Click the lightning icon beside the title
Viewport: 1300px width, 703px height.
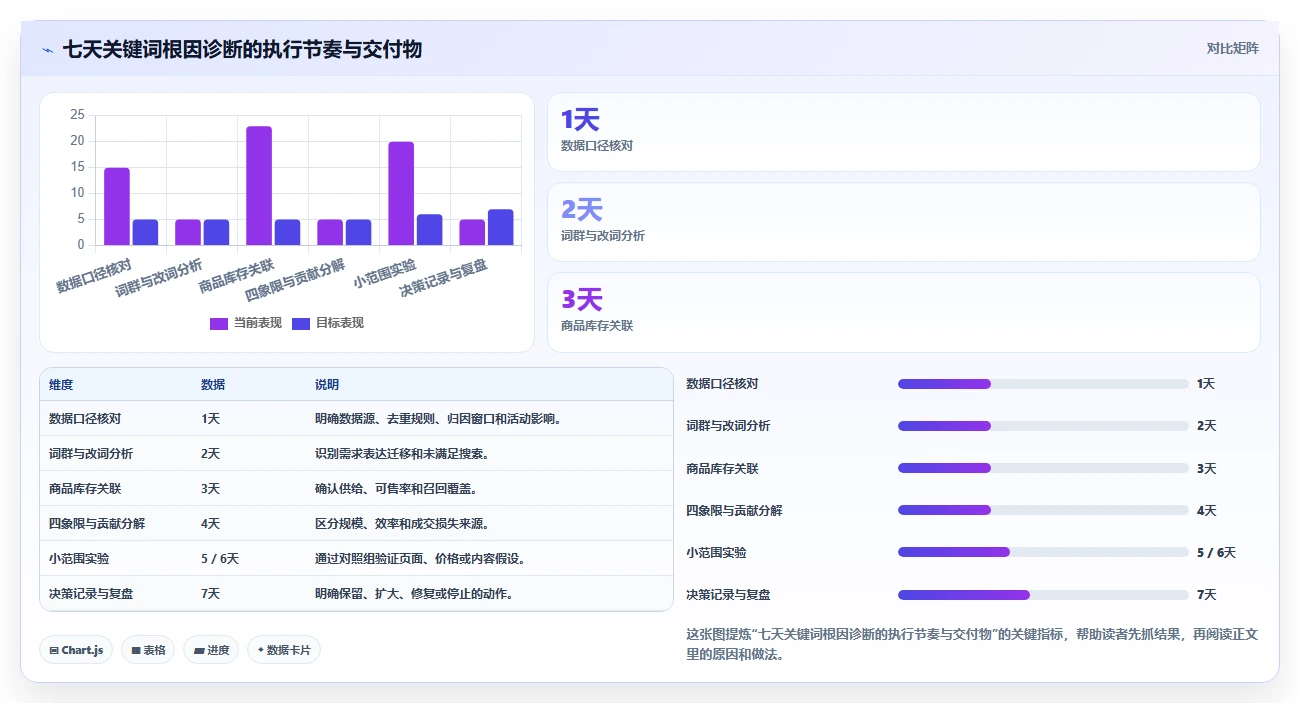(x=47, y=49)
